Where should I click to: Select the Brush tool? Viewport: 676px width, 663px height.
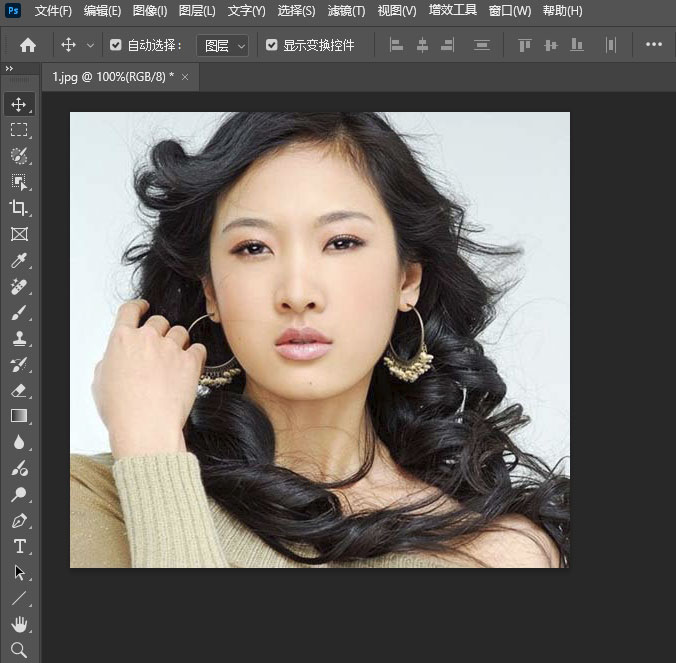click(19, 313)
